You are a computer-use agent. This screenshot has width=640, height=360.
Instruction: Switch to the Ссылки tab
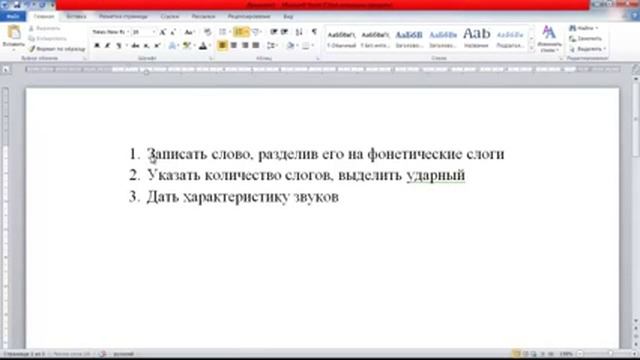tap(170, 16)
